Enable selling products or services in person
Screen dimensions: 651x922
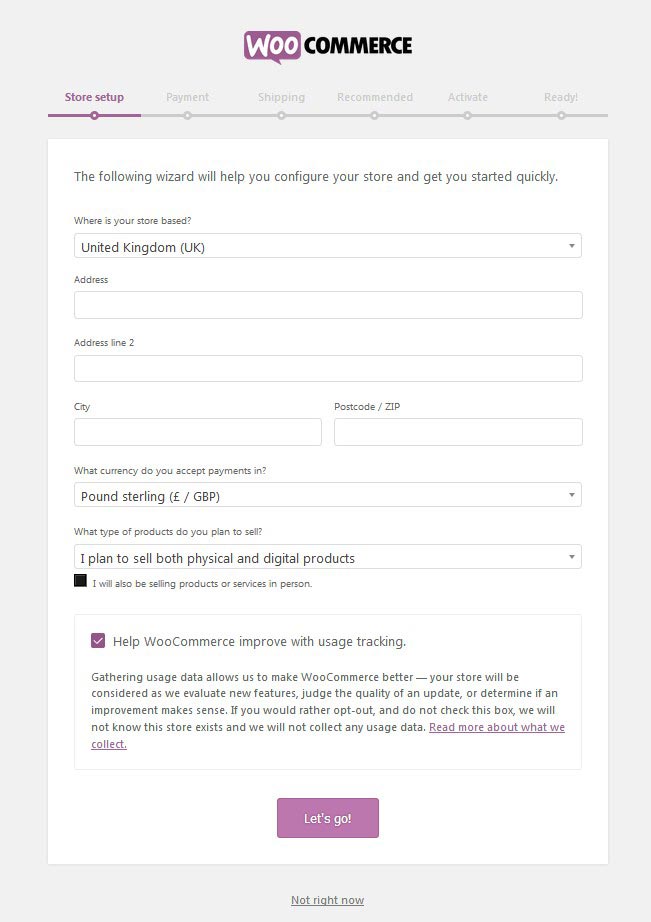pos(80,580)
